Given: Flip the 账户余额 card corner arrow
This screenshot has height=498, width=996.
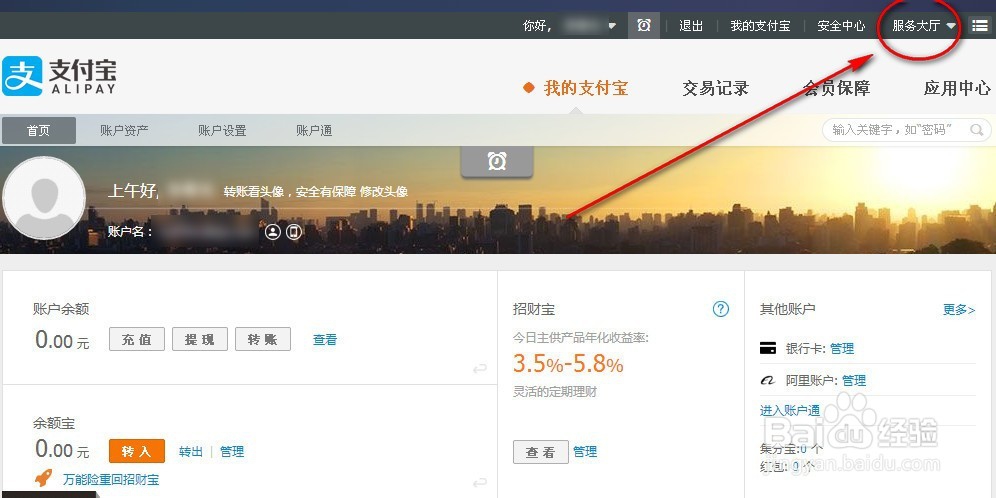Looking at the screenshot, I should (x=480, y=368).
